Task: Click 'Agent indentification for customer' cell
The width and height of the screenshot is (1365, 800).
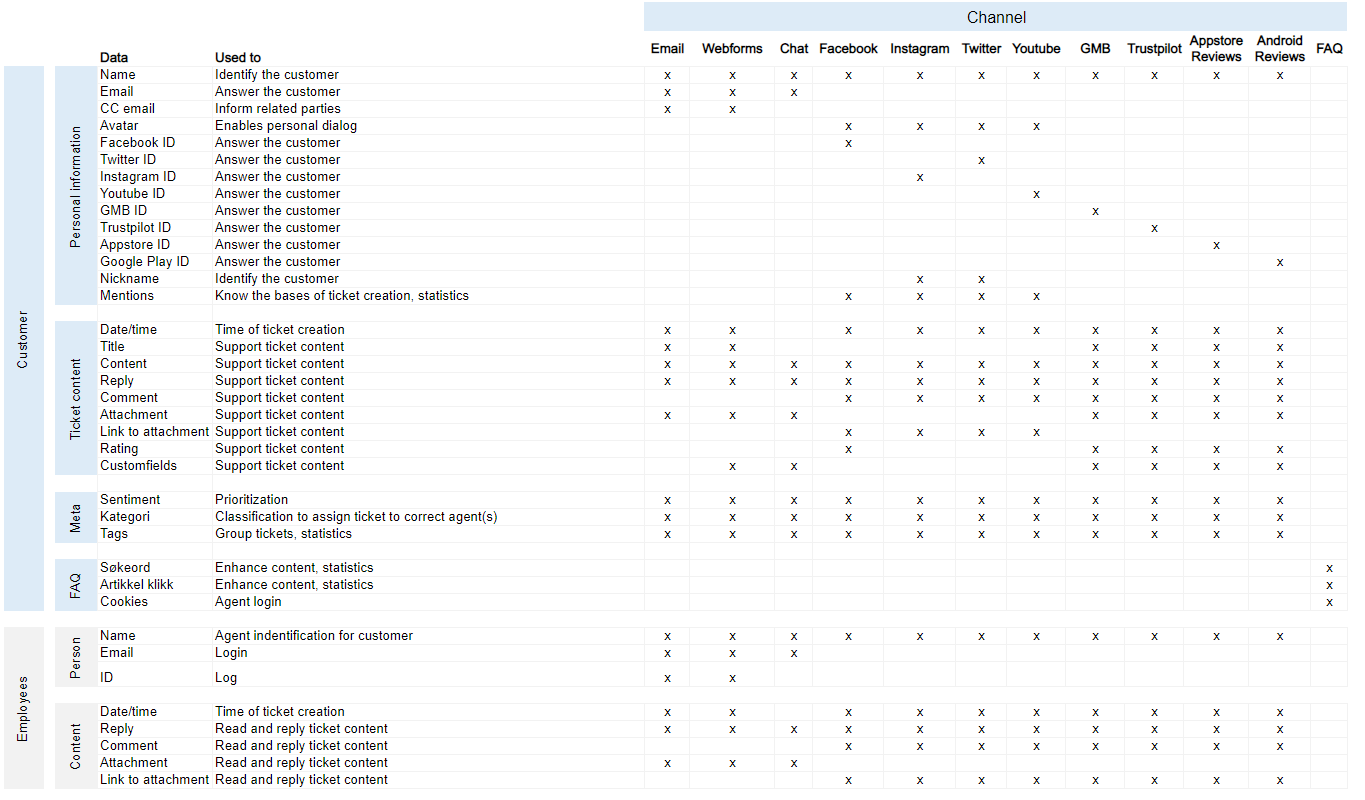Action: pos(314,636)
